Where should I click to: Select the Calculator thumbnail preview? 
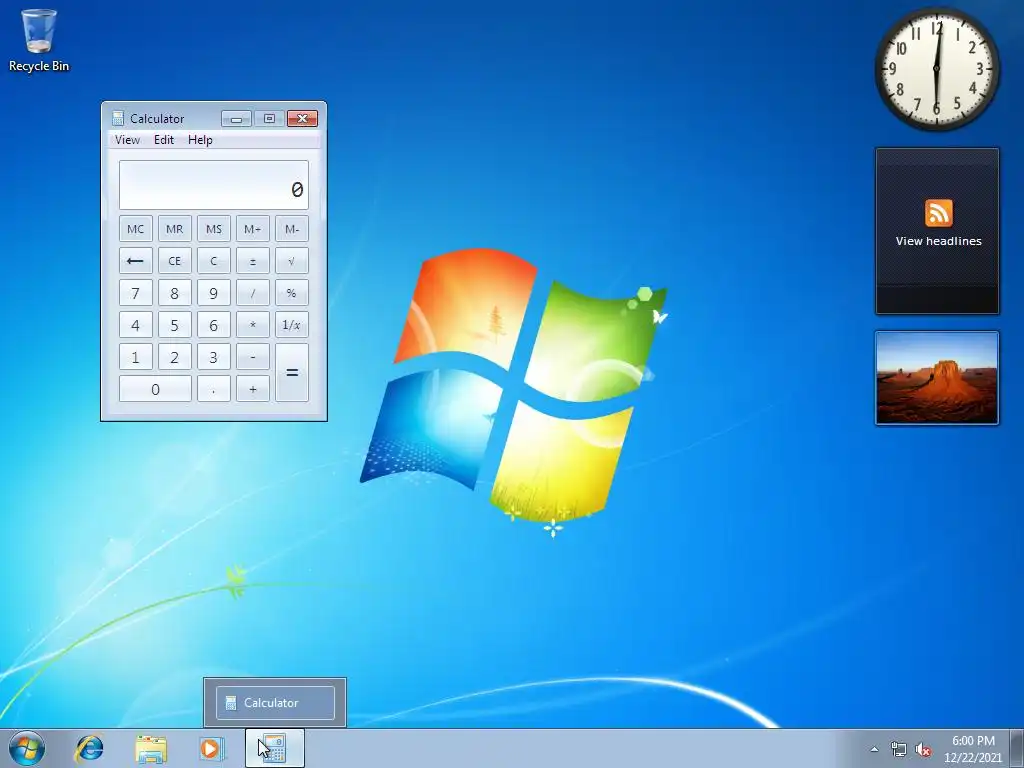(275, 703)
